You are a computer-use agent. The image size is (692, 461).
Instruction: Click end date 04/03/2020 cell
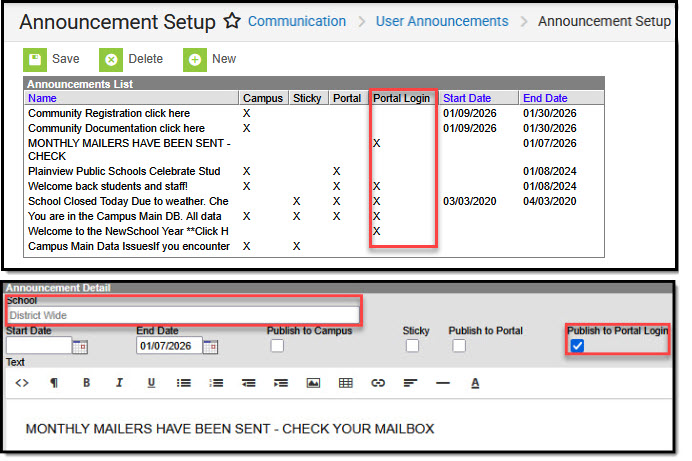(x=550, y=201)
